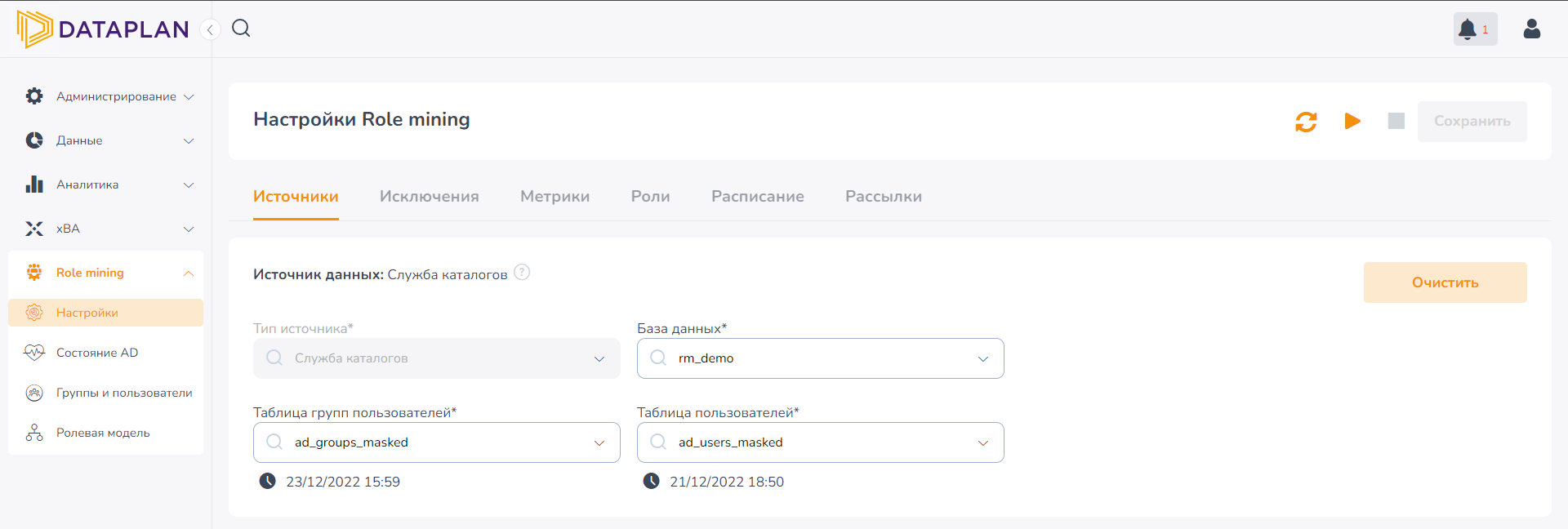Click the Очистить button
1568x529 pixels.
pyautogui.click(x=1445, y=282)
